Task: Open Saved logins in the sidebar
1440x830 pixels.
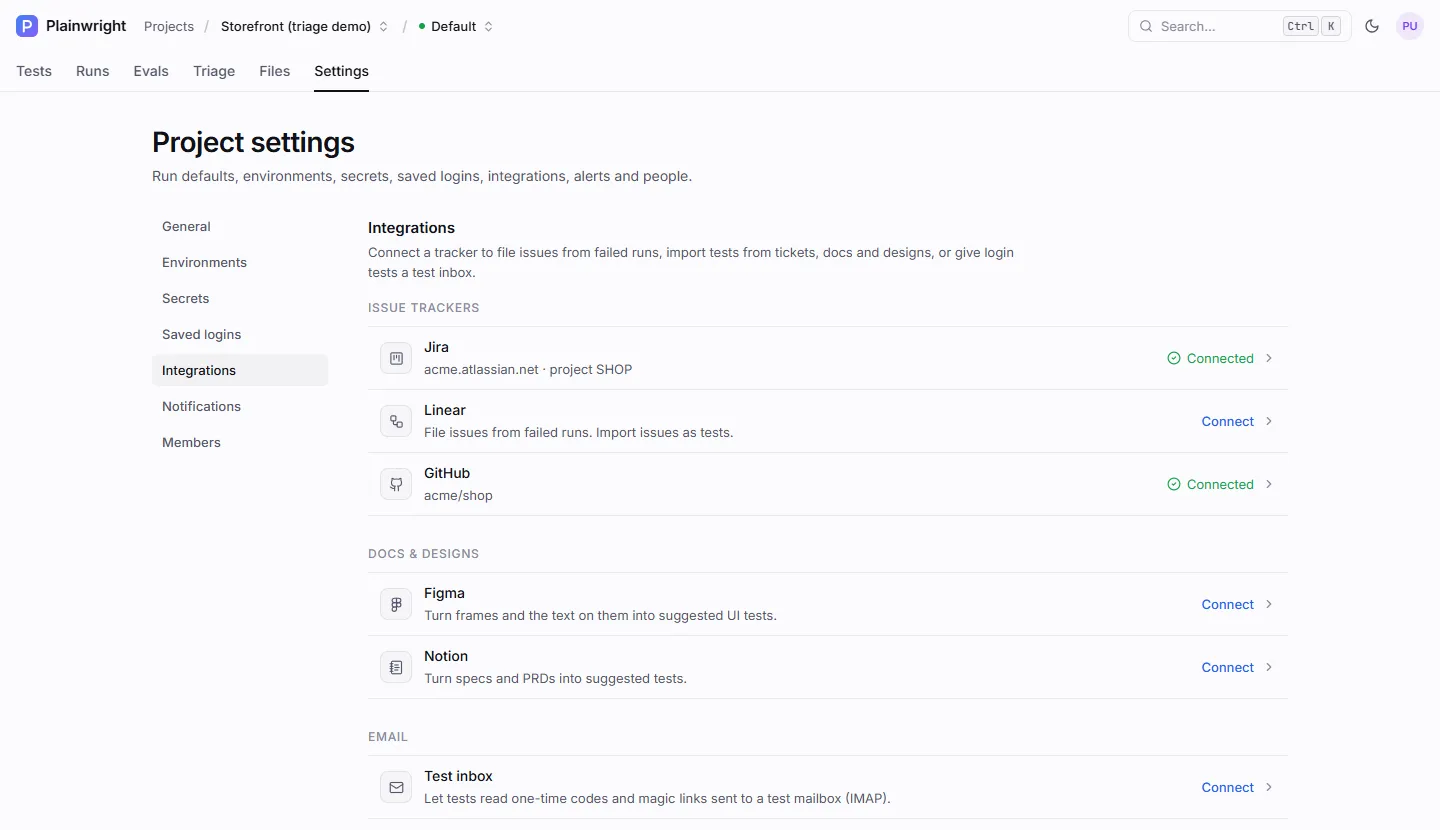Action: coord(240,334)
